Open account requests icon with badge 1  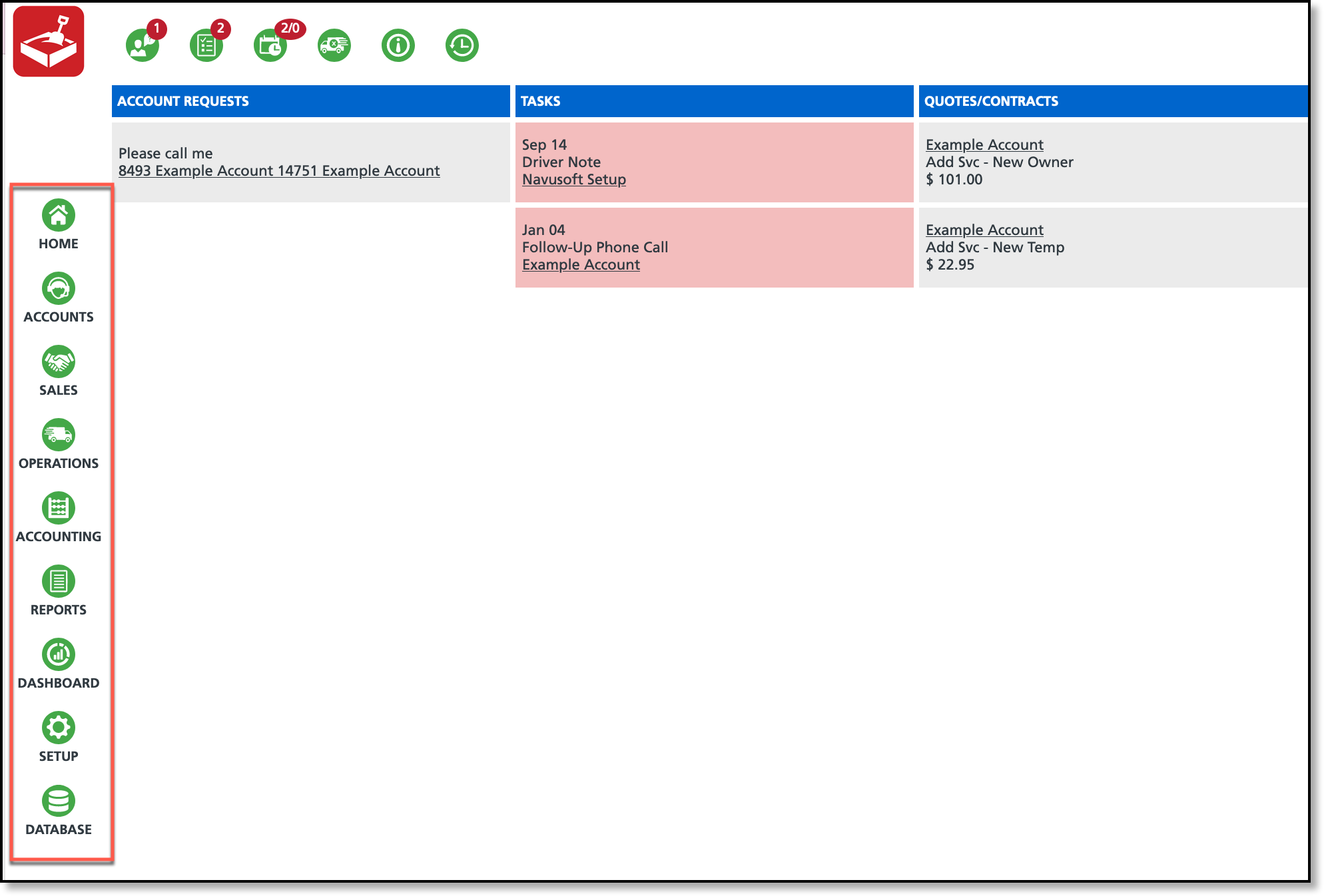tap(143, 45)
